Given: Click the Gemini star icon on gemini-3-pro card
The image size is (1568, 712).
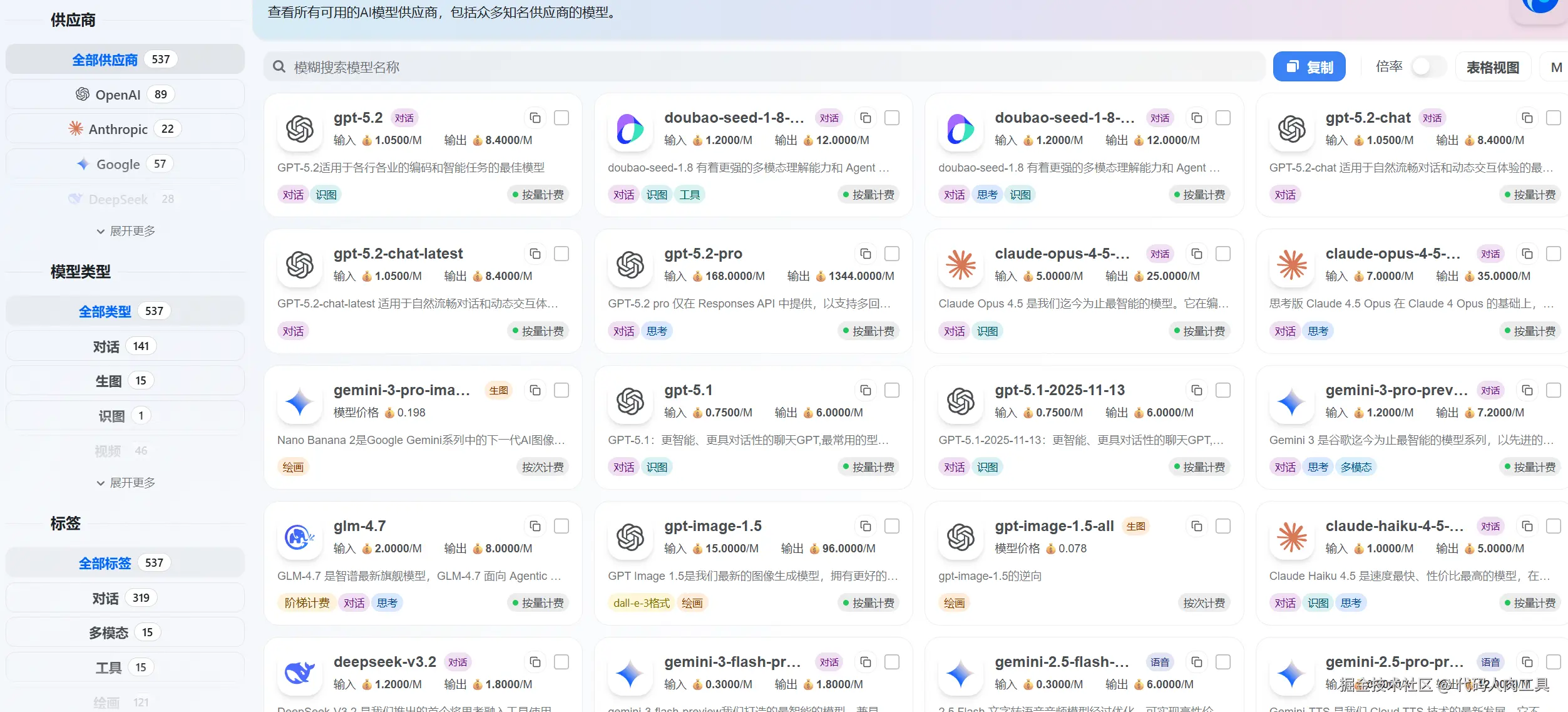Looking at the screenshot, I should [299, 401].
